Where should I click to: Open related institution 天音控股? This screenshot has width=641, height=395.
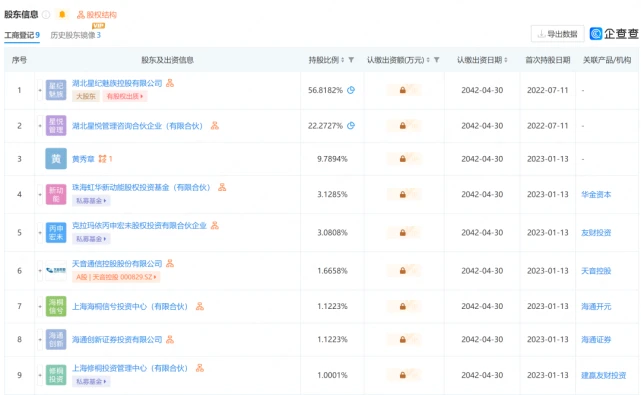(596, 271)
